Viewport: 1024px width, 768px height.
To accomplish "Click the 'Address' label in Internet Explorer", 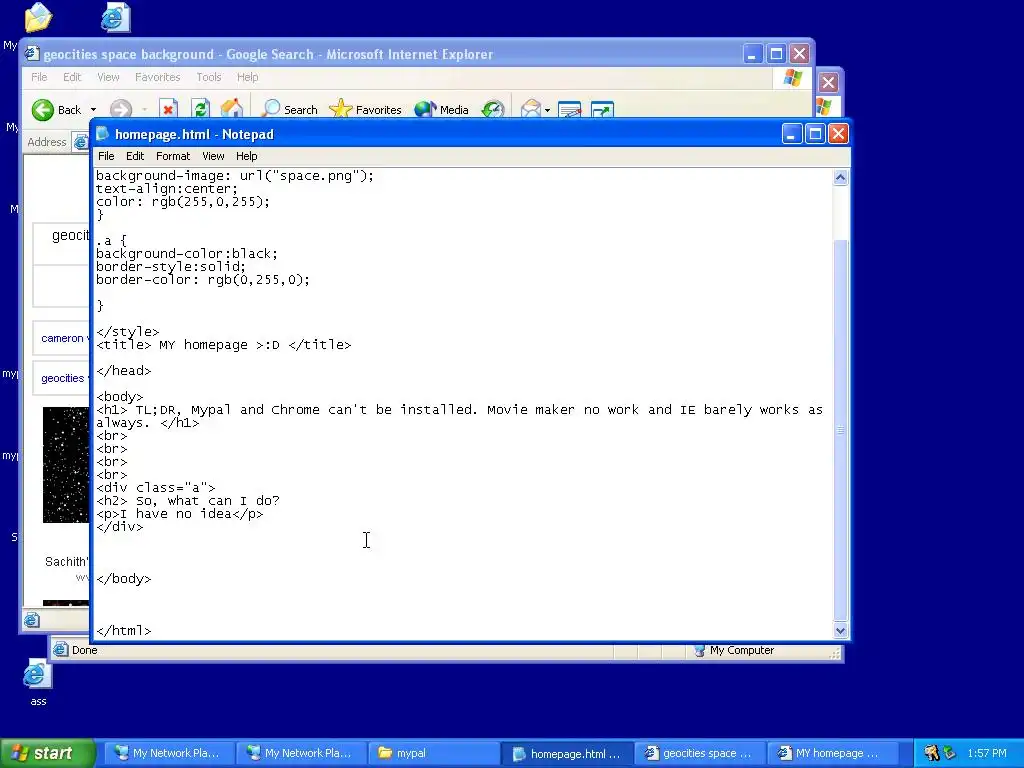I will (47, 142).
